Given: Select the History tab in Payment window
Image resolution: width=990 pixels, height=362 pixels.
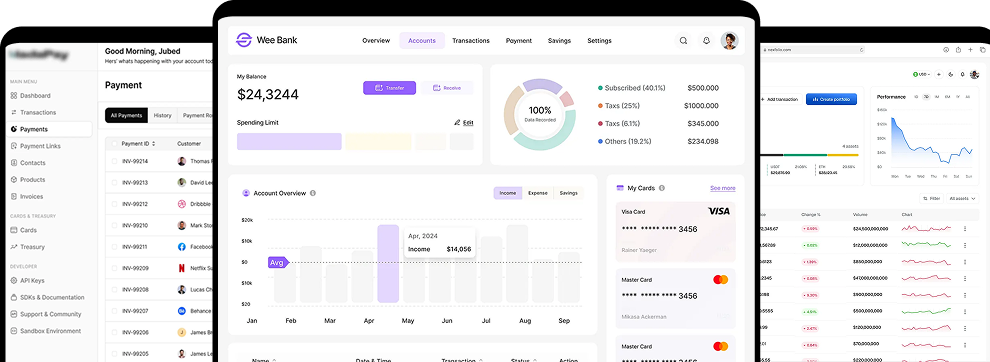Looking at the screenshot, I should [162, 116].
